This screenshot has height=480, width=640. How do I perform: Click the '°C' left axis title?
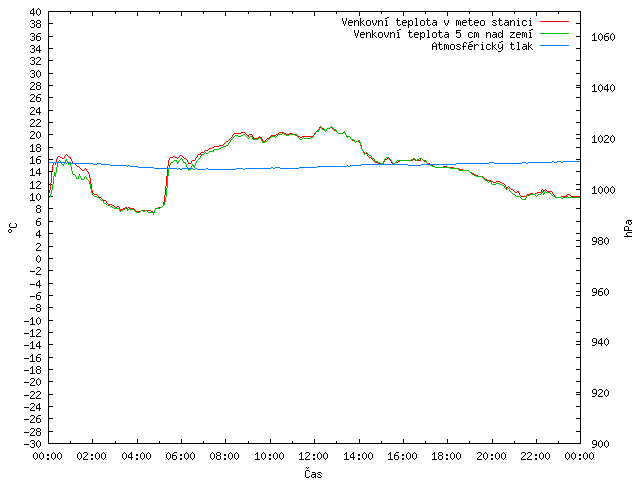[13, 228]
